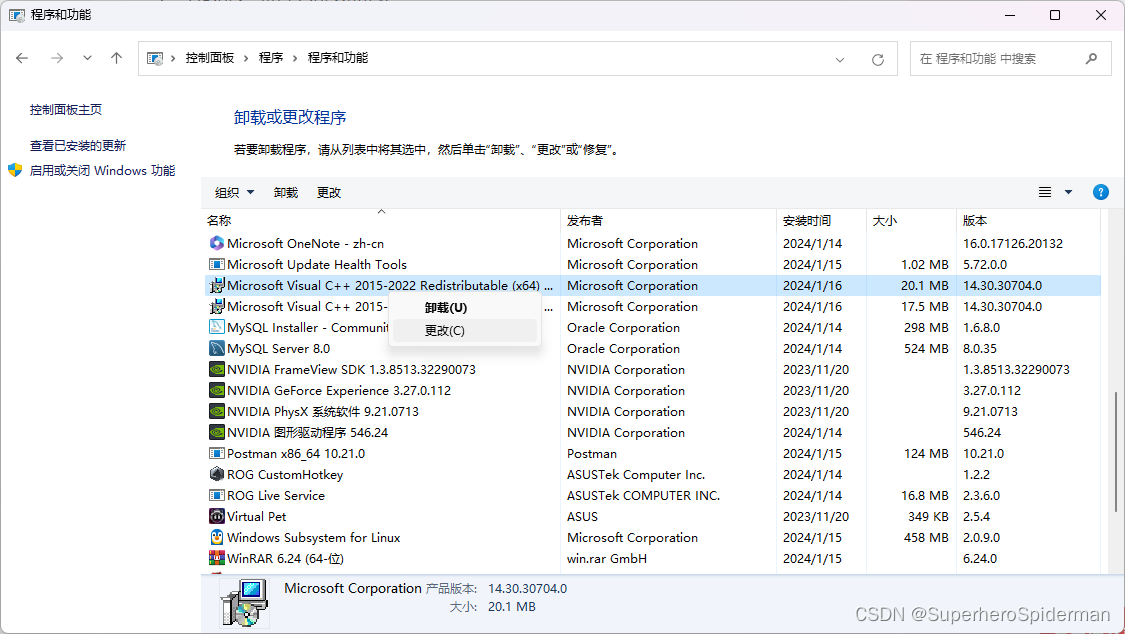Click the MySQL Installer icon
This screenshot has height=634, width=1125.
(217, 327)
